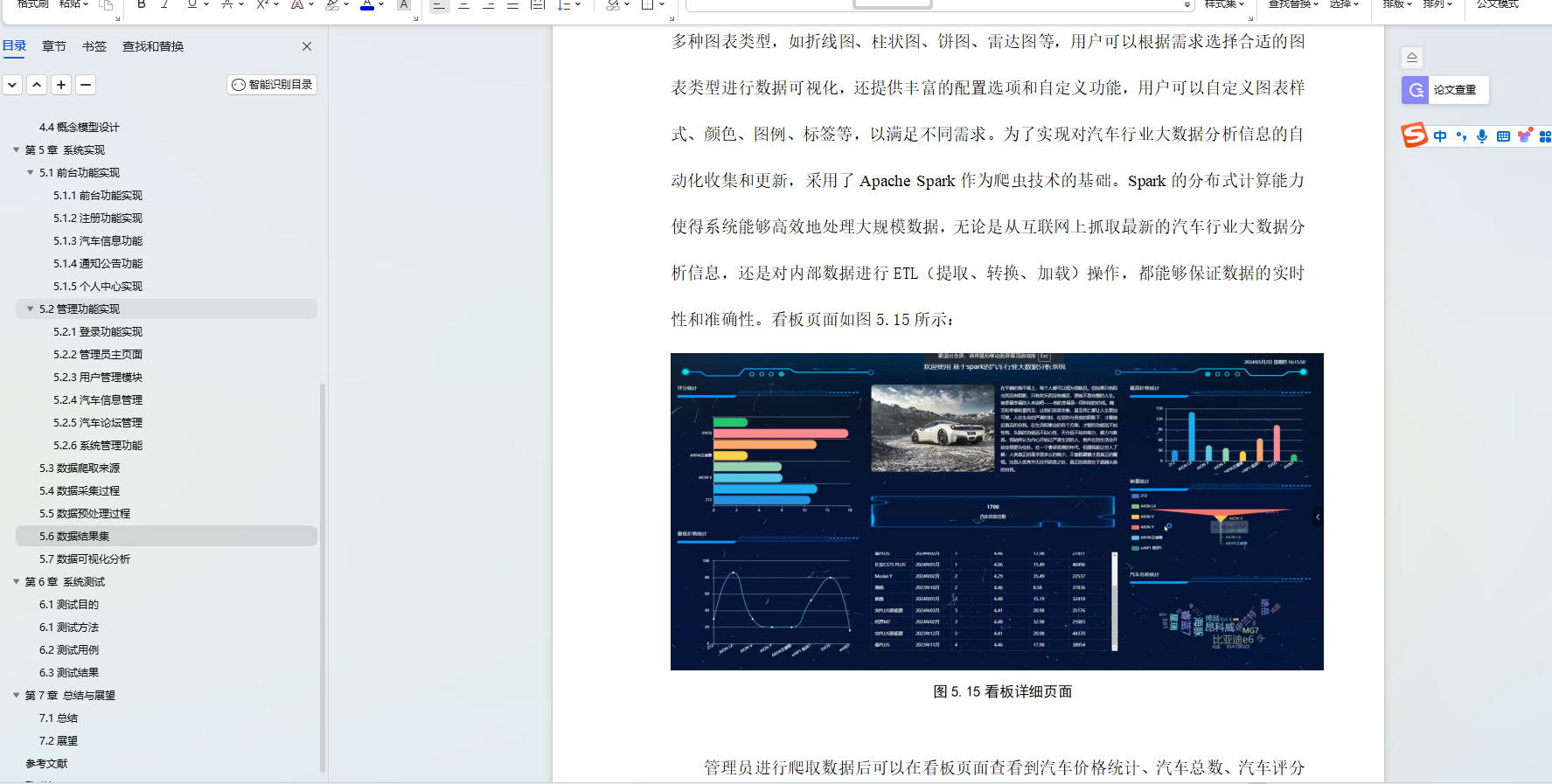Open the 查找替换 dropdown in ribbon
This screenshot has height=784, width=1552.
tap(1294, 4)
